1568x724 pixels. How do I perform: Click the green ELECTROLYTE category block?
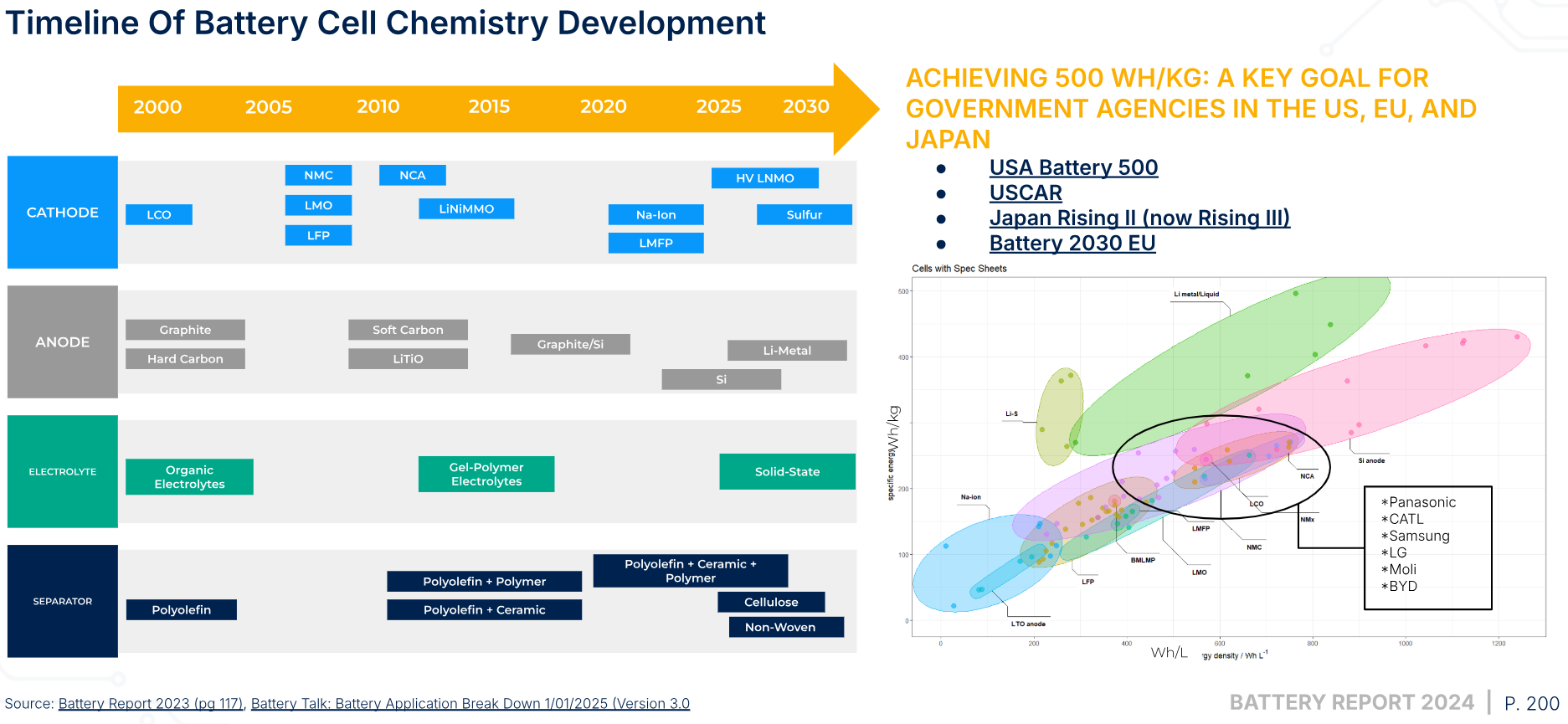[x=63, y=472]
